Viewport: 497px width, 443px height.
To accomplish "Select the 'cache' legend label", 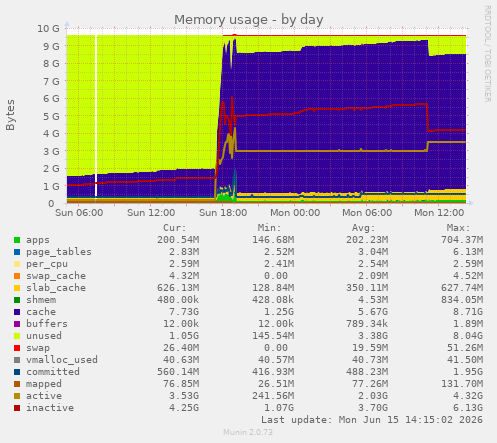I will pos(41,312).
